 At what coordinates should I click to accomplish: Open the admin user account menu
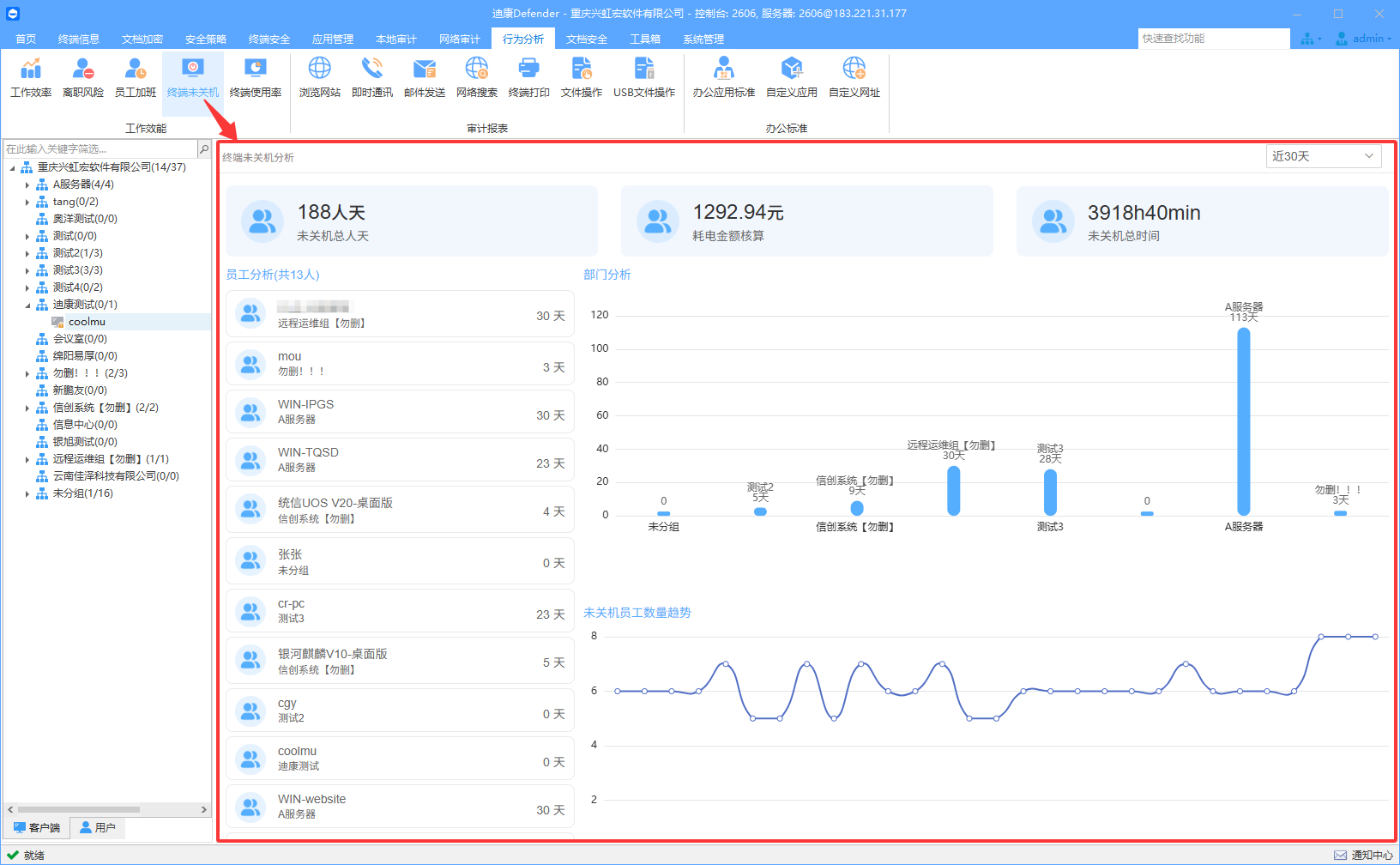pos(1363,39)
